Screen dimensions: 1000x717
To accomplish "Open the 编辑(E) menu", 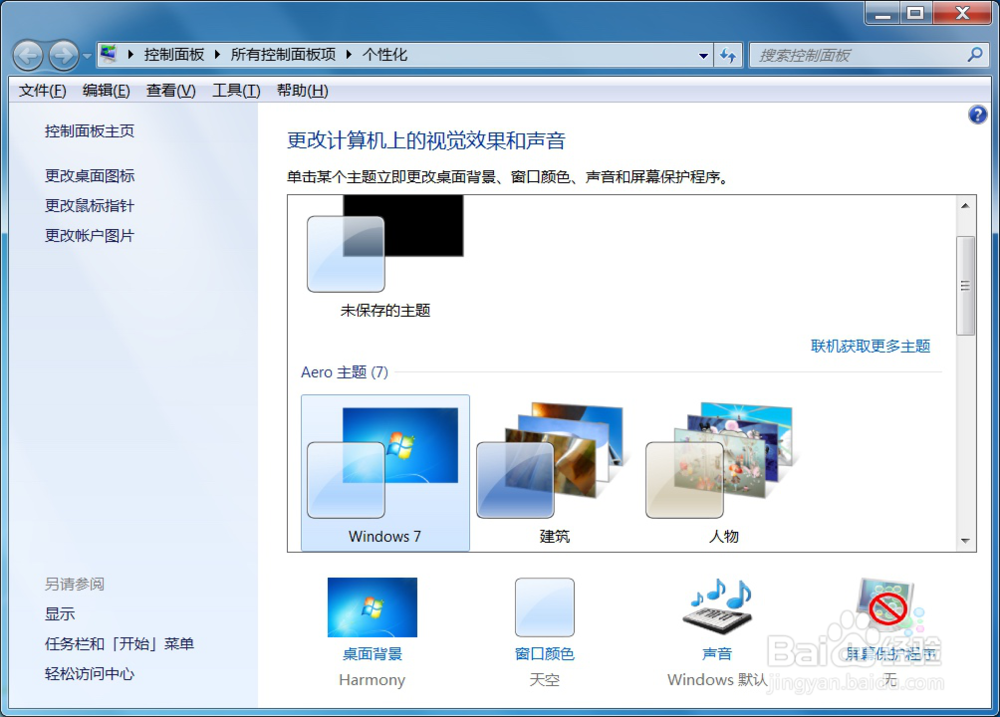I will point(106,91).
